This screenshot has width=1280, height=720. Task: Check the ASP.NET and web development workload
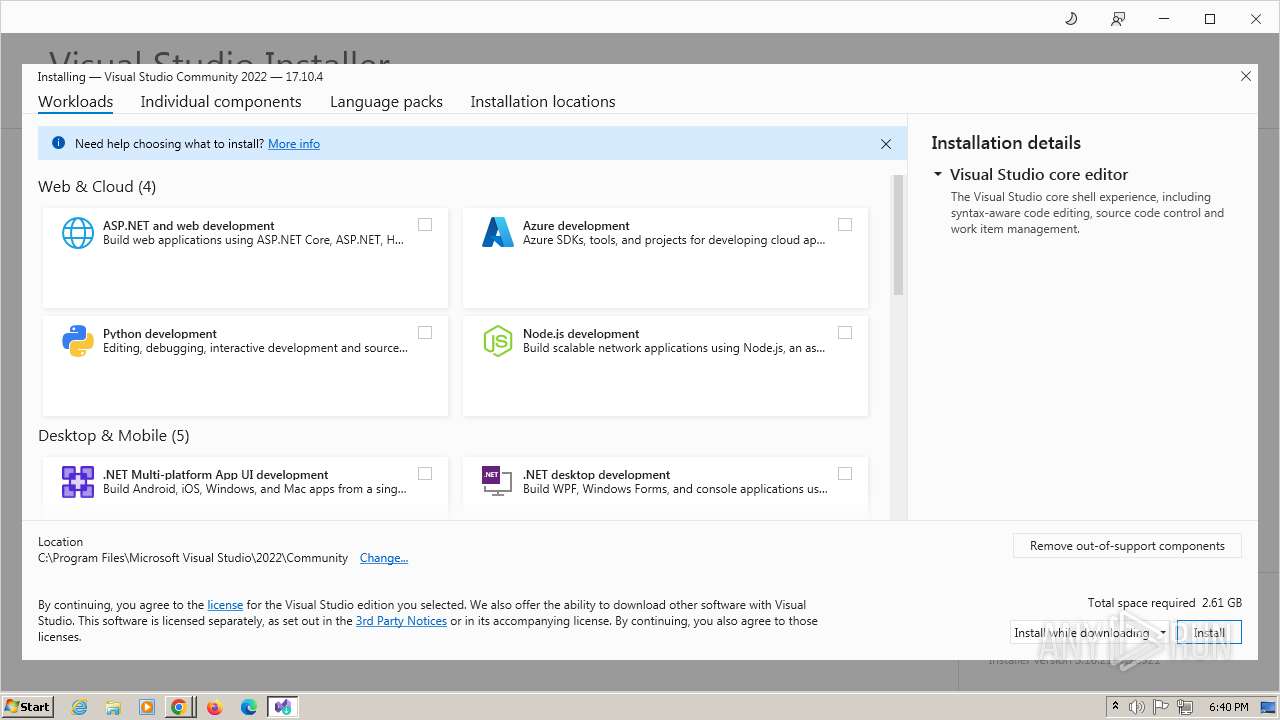(425, 225)
